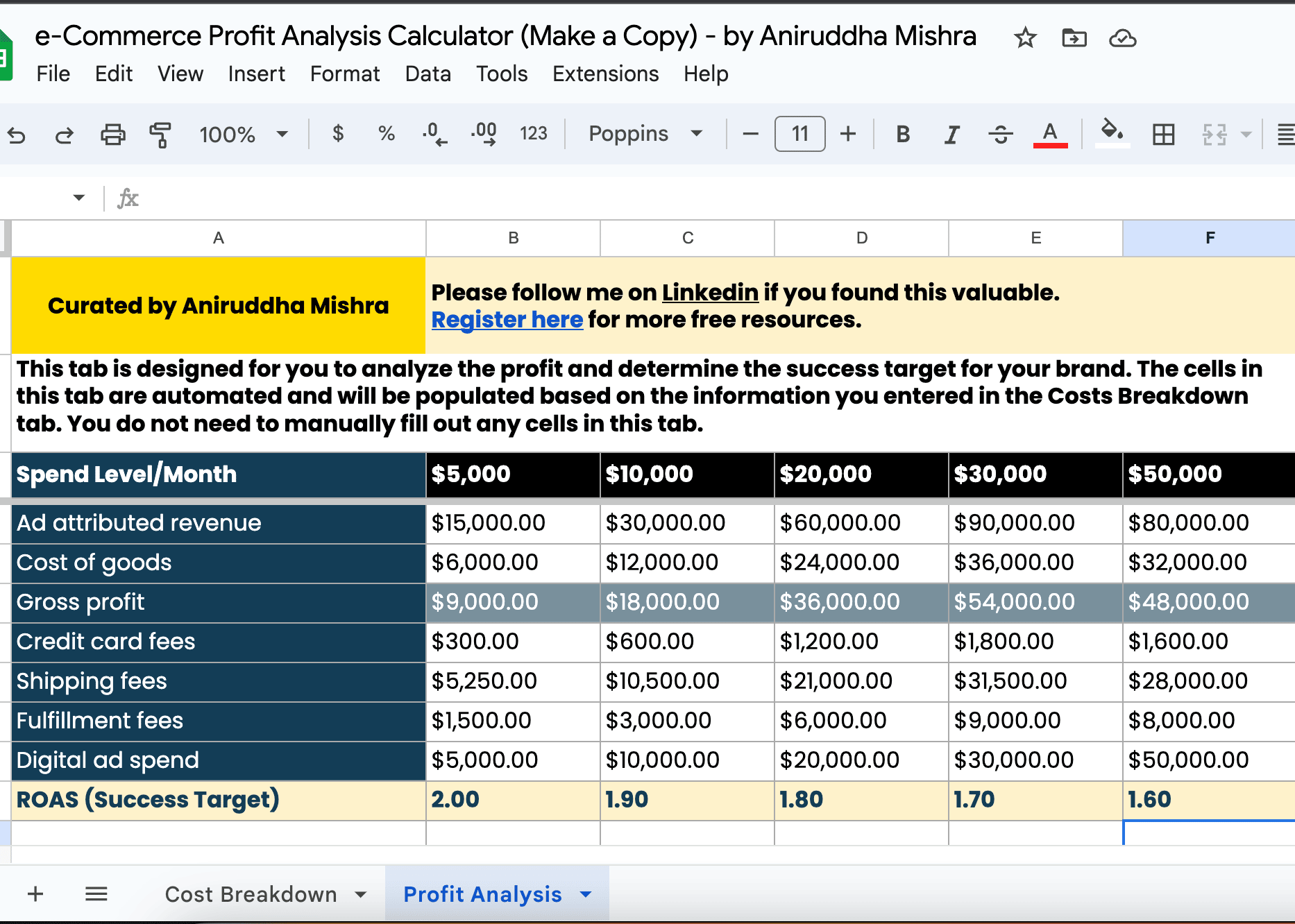
Task: Increase font size with plus button
Action: click(847, 134)
